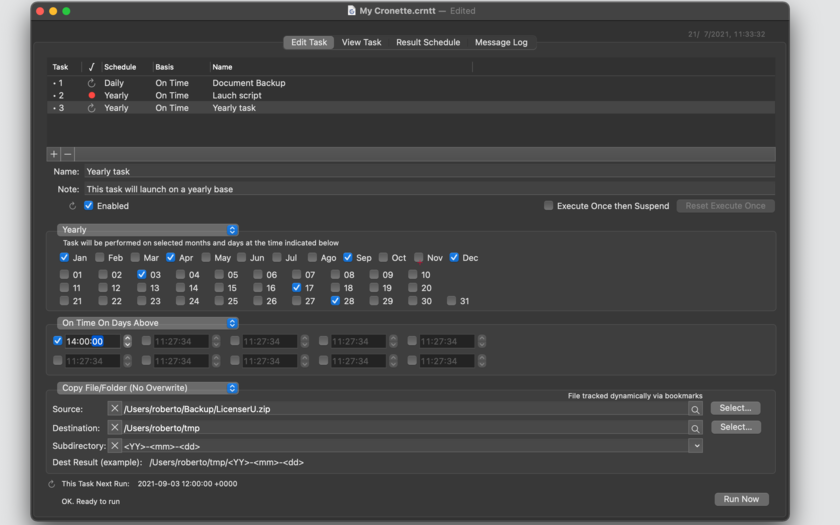Open the On Time On Days Above dropdown
The image size is (840, 525).
(x=147, y=323)
